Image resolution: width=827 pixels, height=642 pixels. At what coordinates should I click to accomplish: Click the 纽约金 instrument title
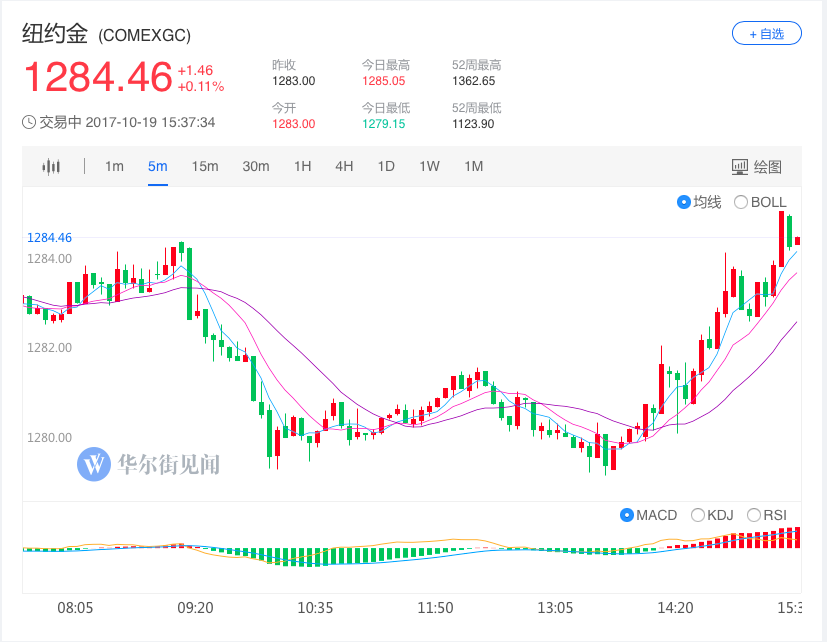pos(55,34)
